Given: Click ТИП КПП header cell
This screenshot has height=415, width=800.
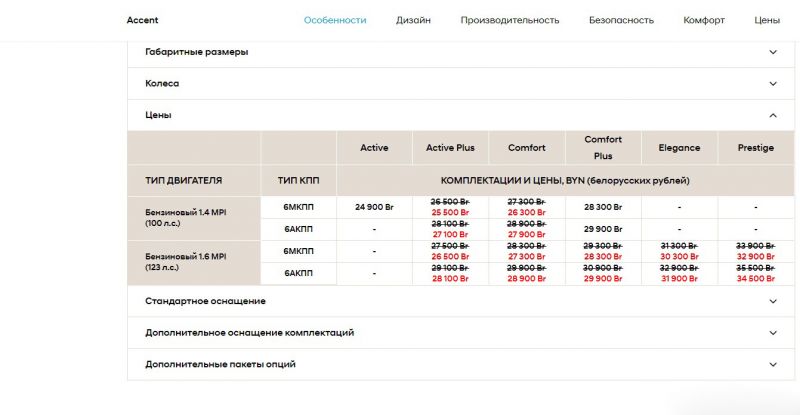Looking at the screenshot, I should coord(298,181).
